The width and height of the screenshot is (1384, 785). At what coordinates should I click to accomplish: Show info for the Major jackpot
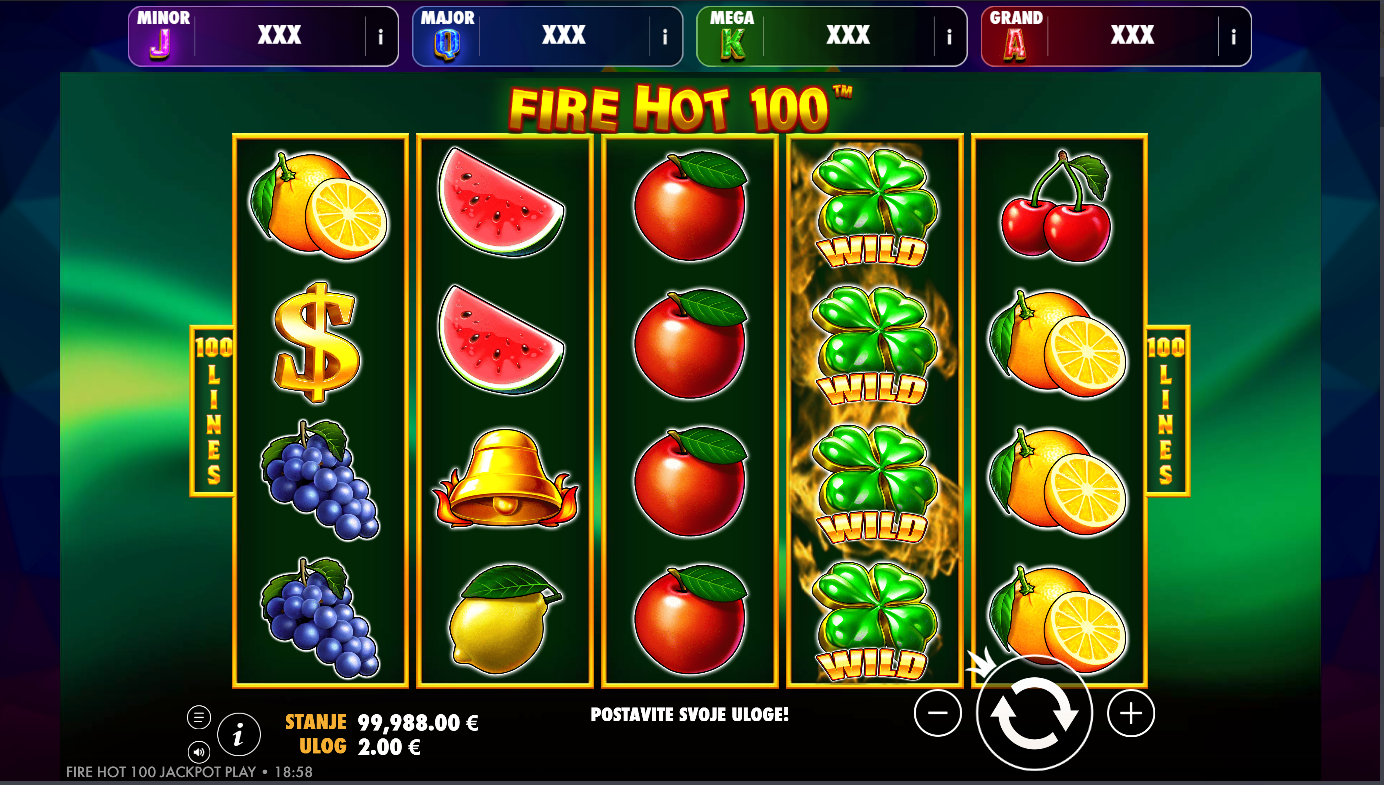point(665,37)
